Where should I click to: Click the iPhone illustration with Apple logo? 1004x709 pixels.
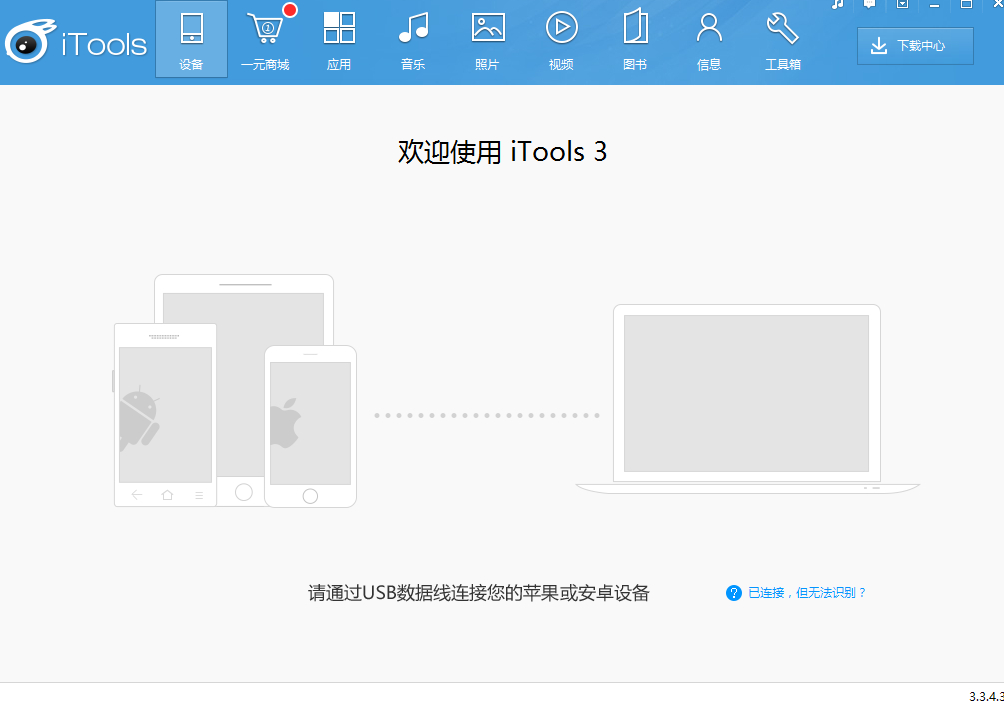click(311, 427)
